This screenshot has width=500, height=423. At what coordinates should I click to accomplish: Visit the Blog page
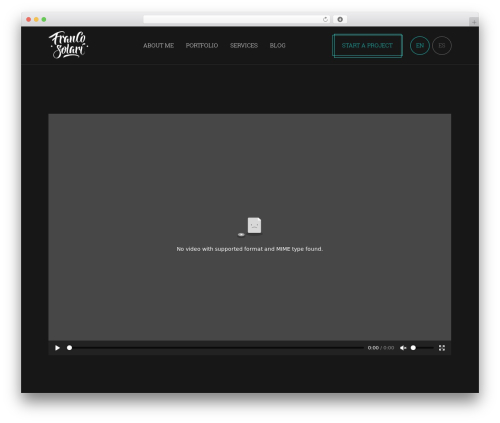tap(277, 45)
